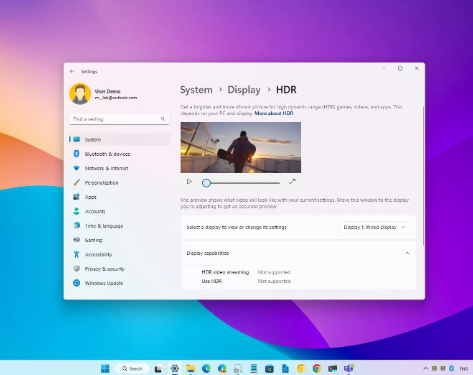Open the More about HDR link
The width and height of the screenshot is (473, 375).
click(274, 113)
